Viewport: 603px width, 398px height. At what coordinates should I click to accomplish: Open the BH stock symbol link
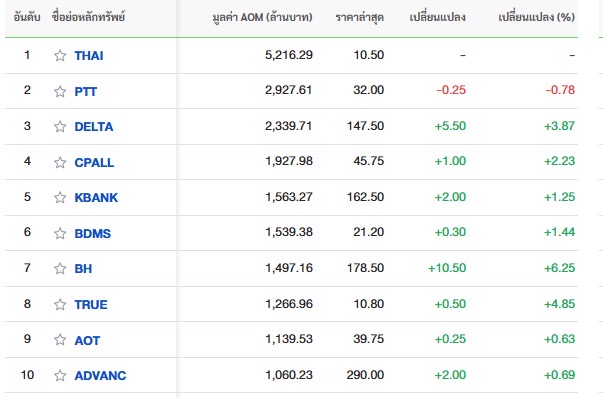tap(83, 268)
